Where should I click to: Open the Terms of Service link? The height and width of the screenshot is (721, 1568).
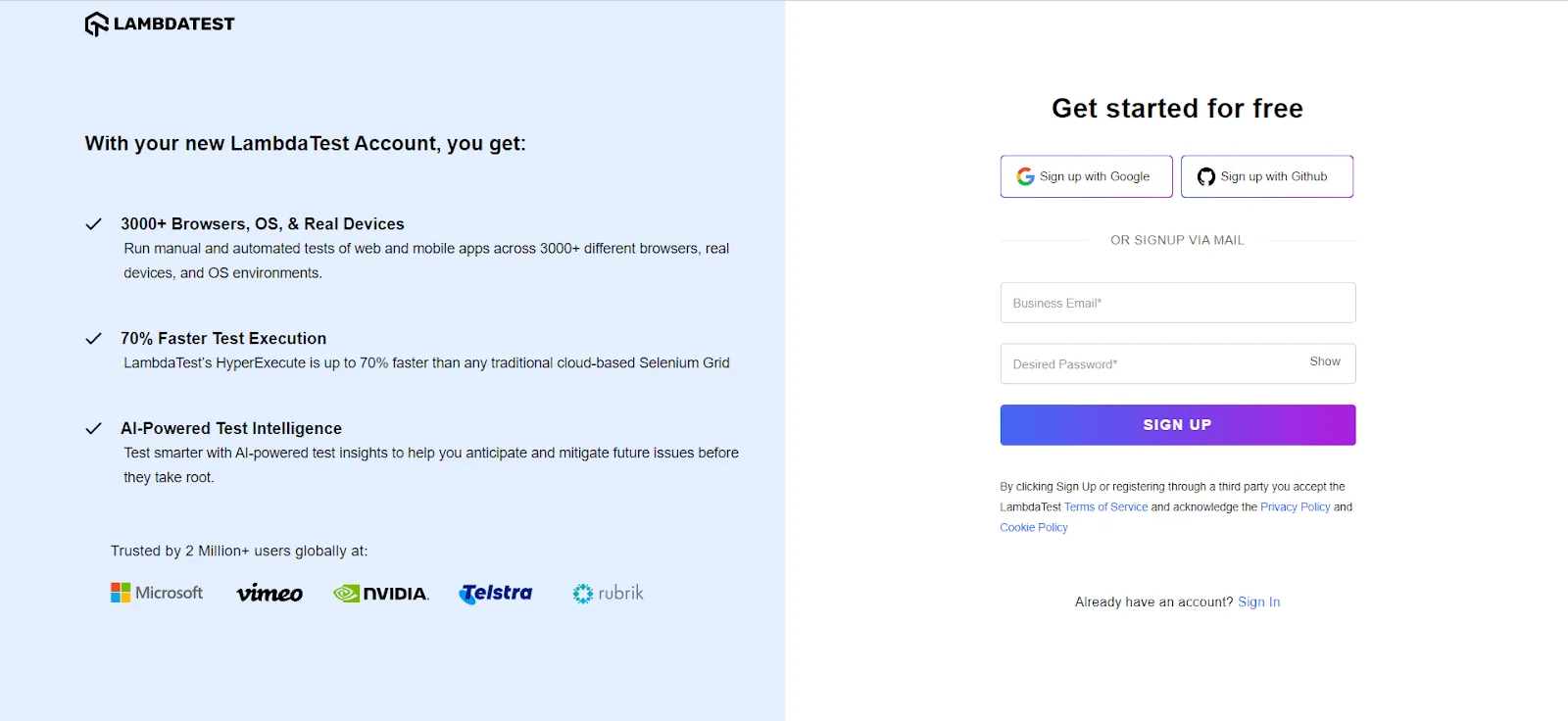tap(1105, 507)
